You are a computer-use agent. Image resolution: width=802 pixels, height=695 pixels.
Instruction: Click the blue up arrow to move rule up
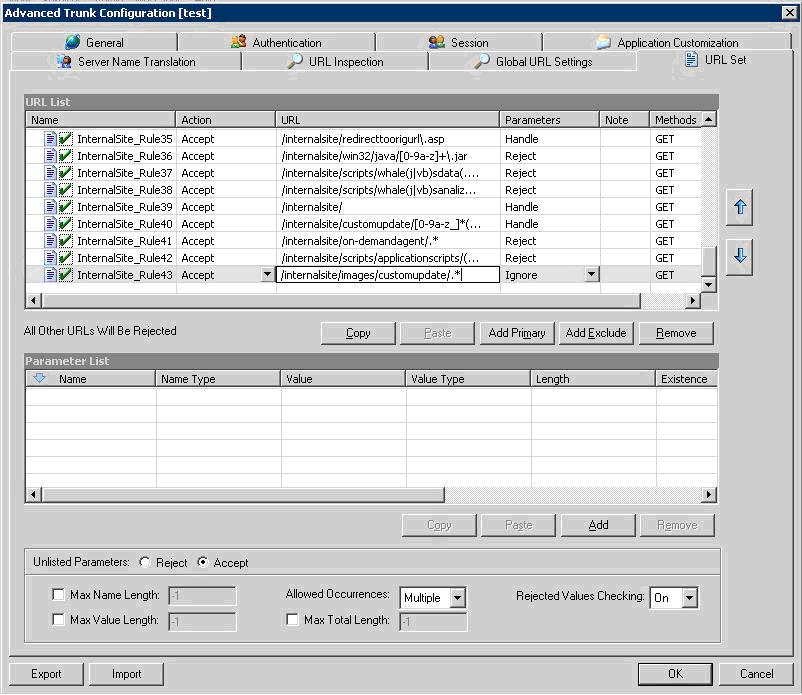739,207
